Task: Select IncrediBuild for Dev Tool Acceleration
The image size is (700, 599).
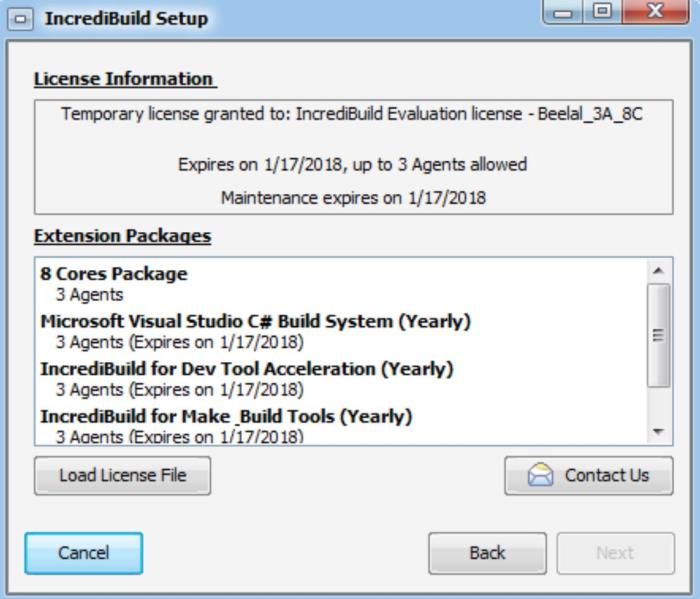Action: click(246, 369)
